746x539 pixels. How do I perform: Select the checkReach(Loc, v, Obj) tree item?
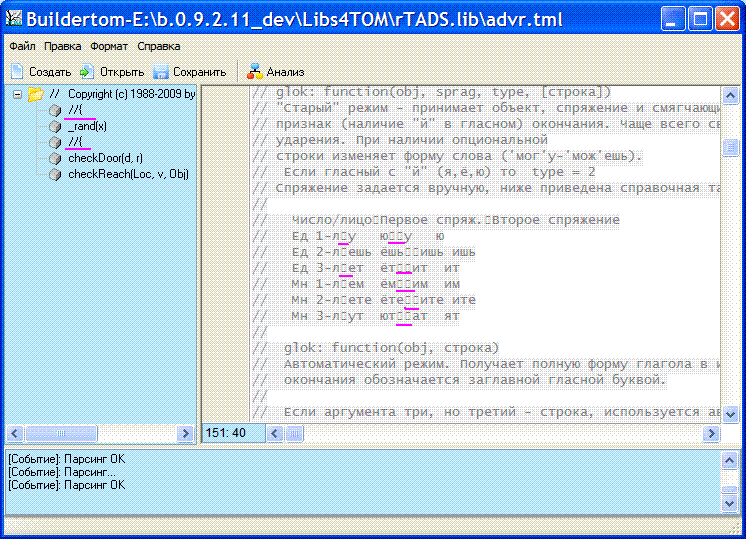click(x=128, y=174)
